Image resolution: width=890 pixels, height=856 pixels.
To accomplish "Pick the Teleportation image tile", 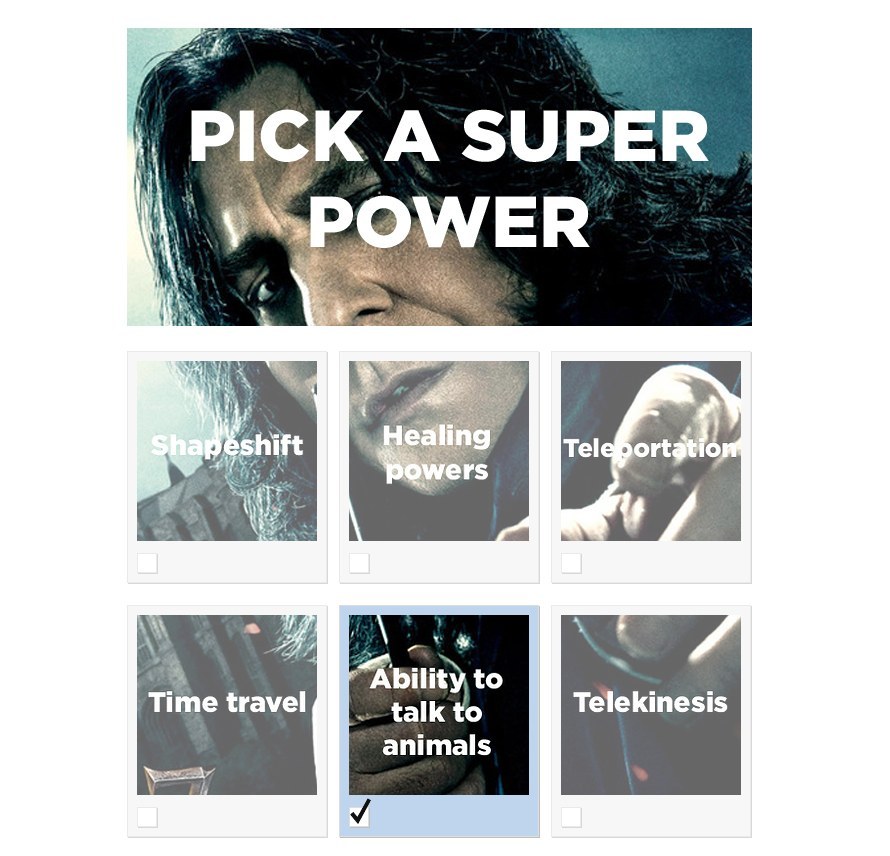I will [x=651, y=451].
